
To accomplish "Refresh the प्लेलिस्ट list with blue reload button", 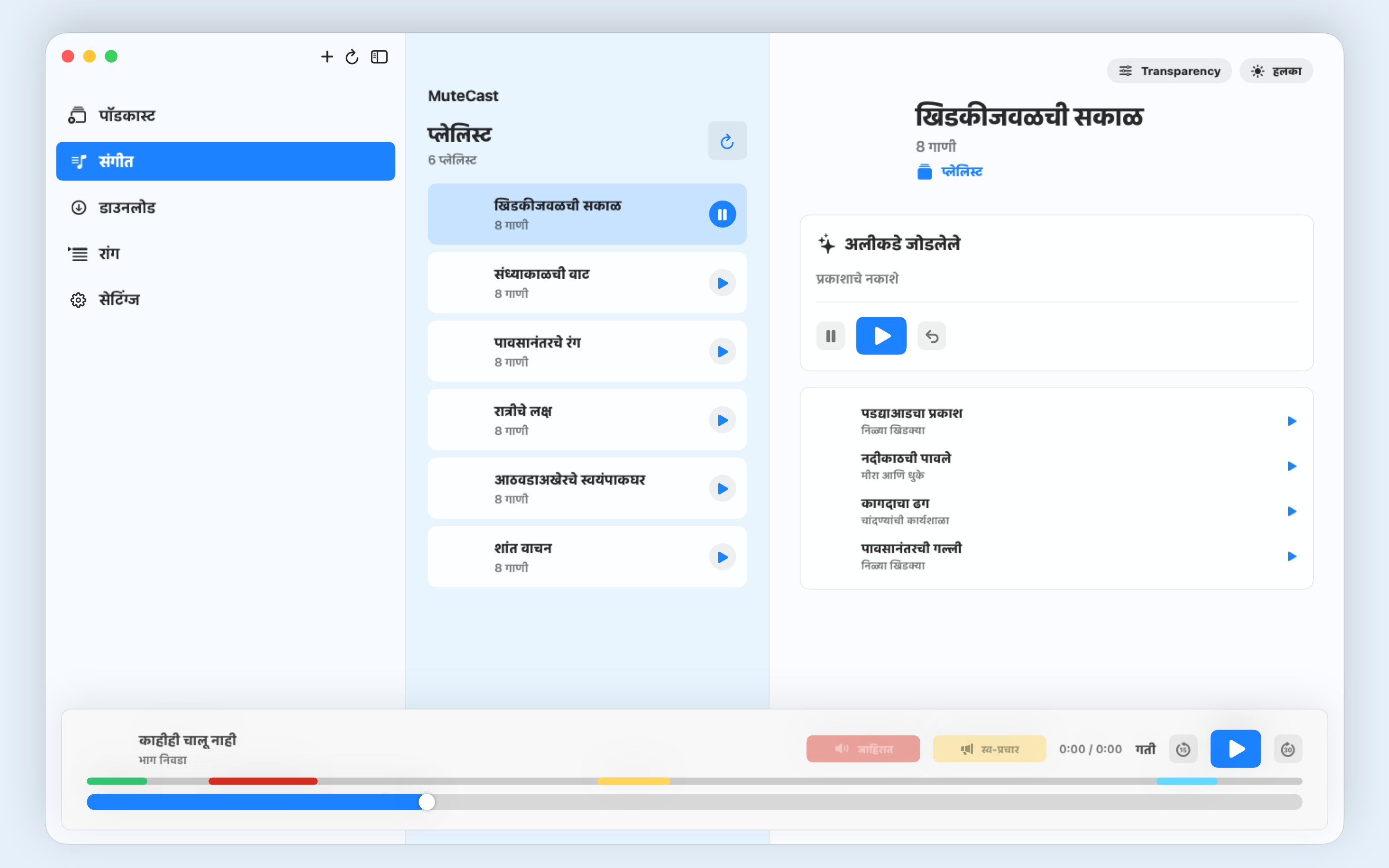I will click(x=727, y=141).
